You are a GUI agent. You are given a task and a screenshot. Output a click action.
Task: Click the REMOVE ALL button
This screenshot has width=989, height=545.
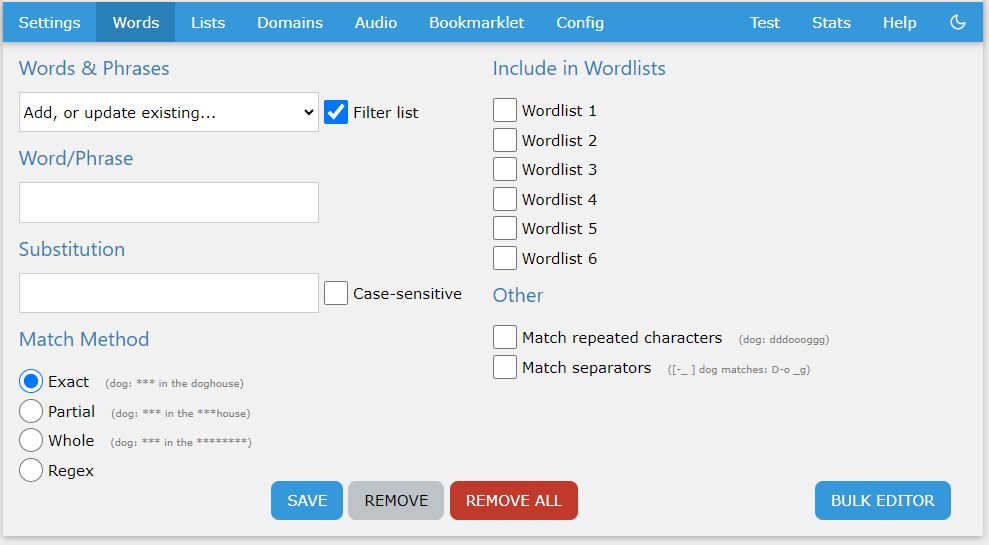[513, 500]
